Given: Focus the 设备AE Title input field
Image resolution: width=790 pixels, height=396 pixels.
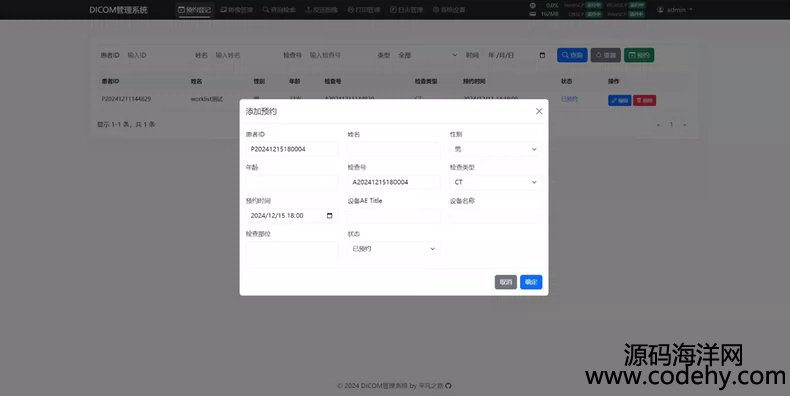Looking at the screenshot, I should (x=394, y=216).
